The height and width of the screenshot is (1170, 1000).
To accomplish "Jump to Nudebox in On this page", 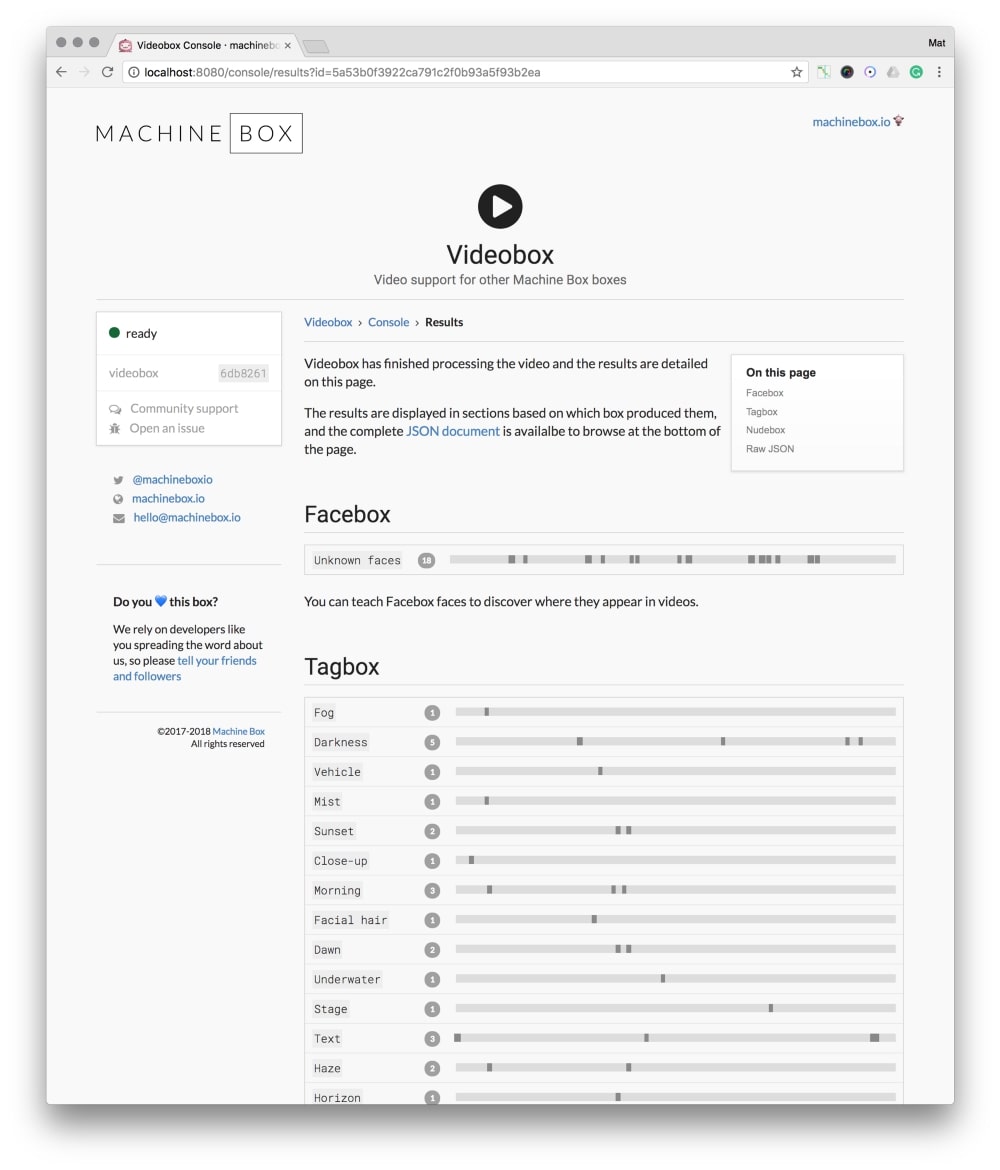I will click(765, 430).
